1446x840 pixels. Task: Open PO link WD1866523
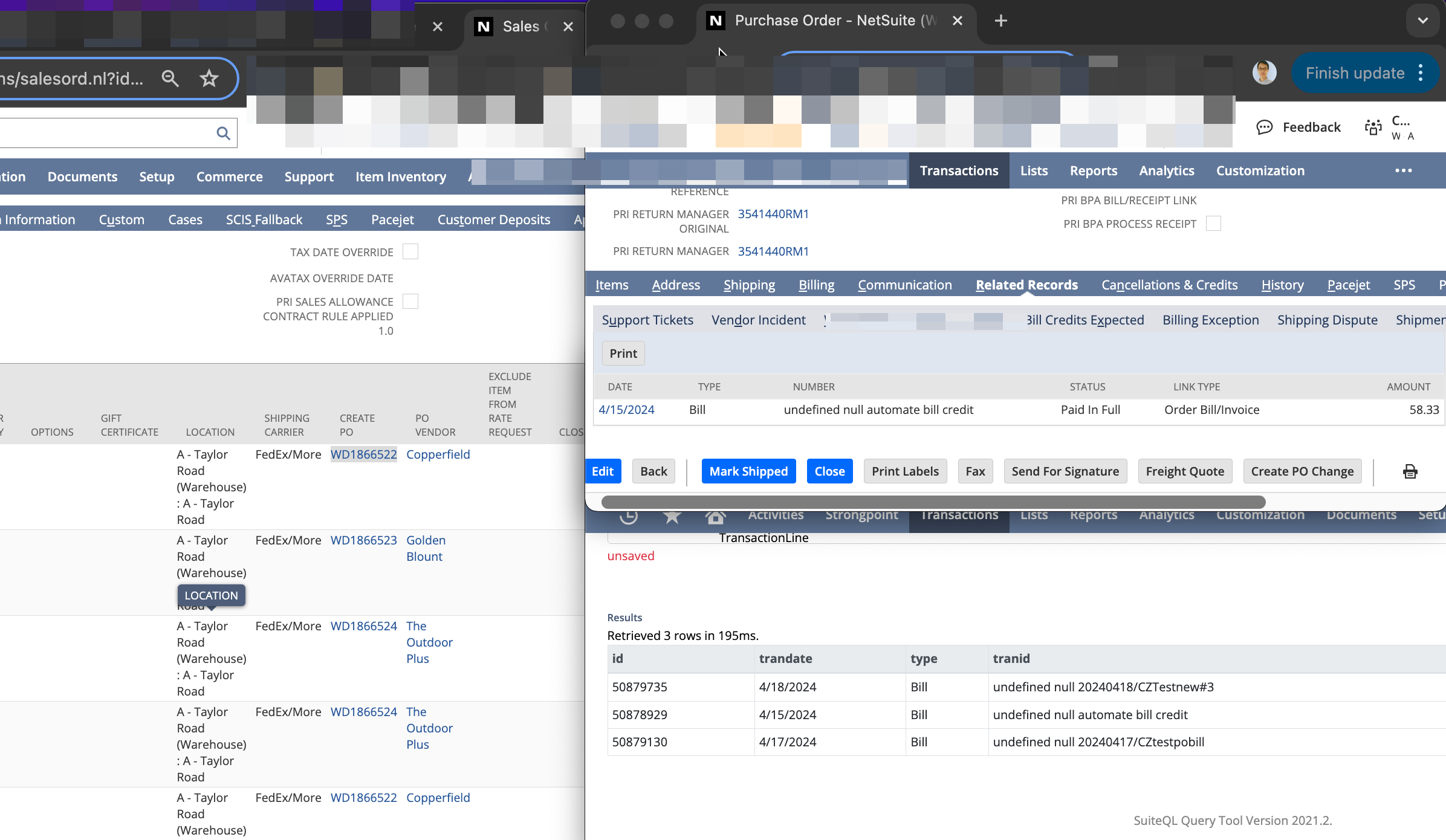(364, 540)
